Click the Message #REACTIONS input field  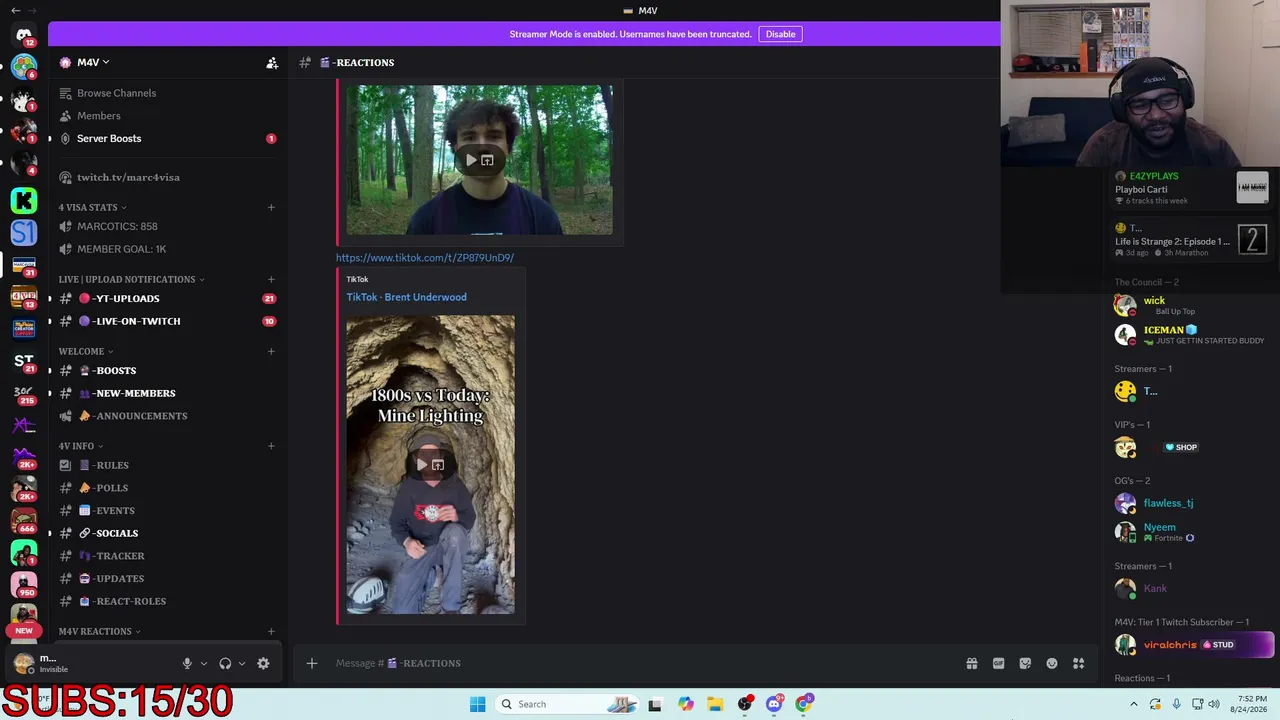coord(640,663)
